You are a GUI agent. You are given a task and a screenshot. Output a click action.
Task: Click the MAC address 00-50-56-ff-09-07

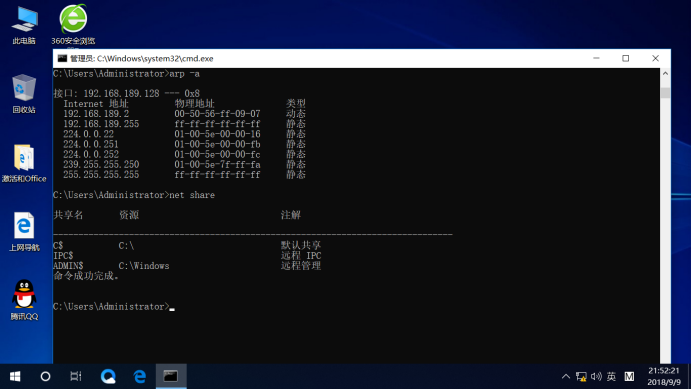[x=217, y=114]
